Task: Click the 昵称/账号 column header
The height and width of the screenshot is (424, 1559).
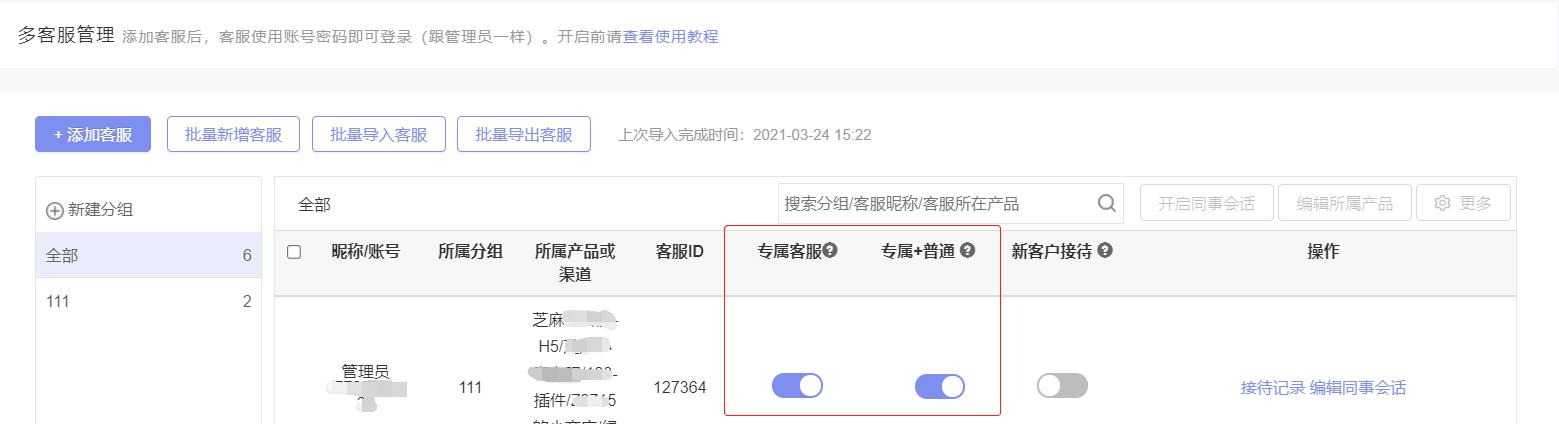Action: click(366, 252)
